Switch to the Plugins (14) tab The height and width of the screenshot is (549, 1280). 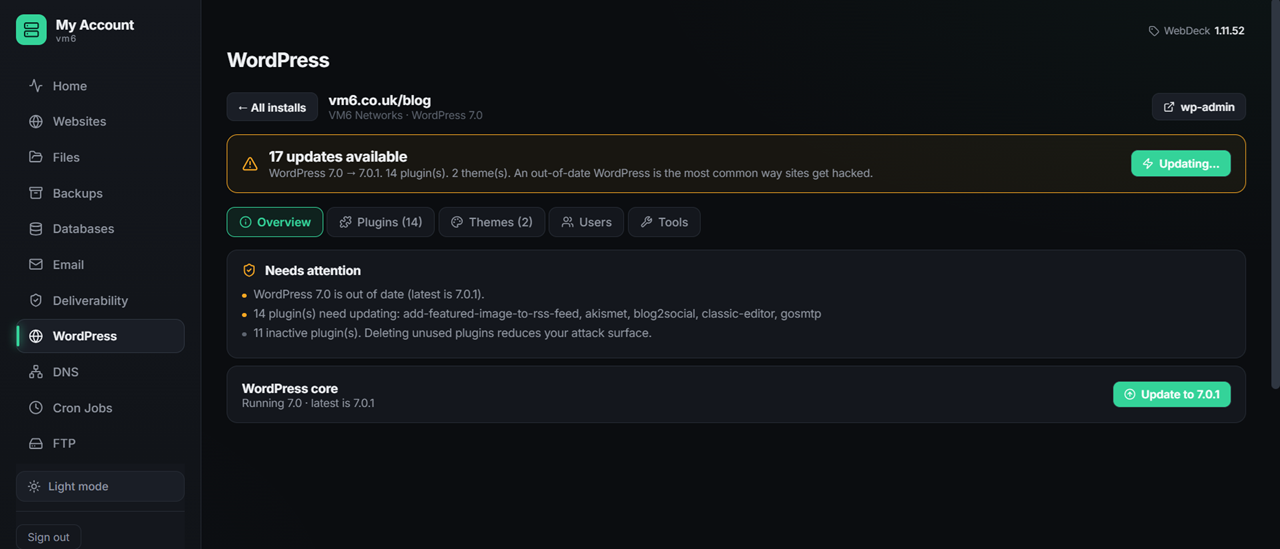pyautogui.click(x=381, y=222)
